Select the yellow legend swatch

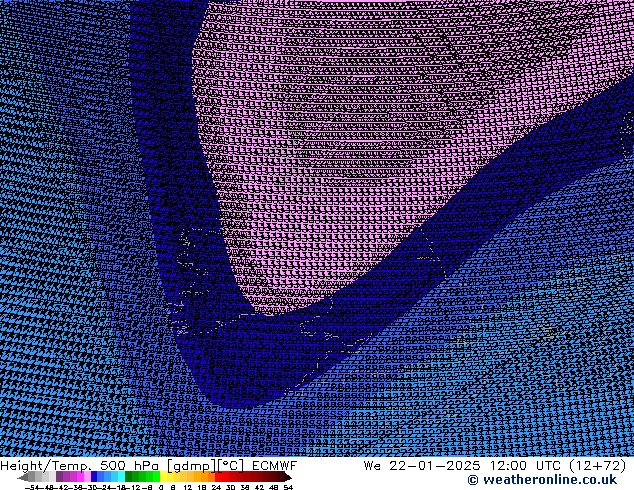(x=163, y=477)
